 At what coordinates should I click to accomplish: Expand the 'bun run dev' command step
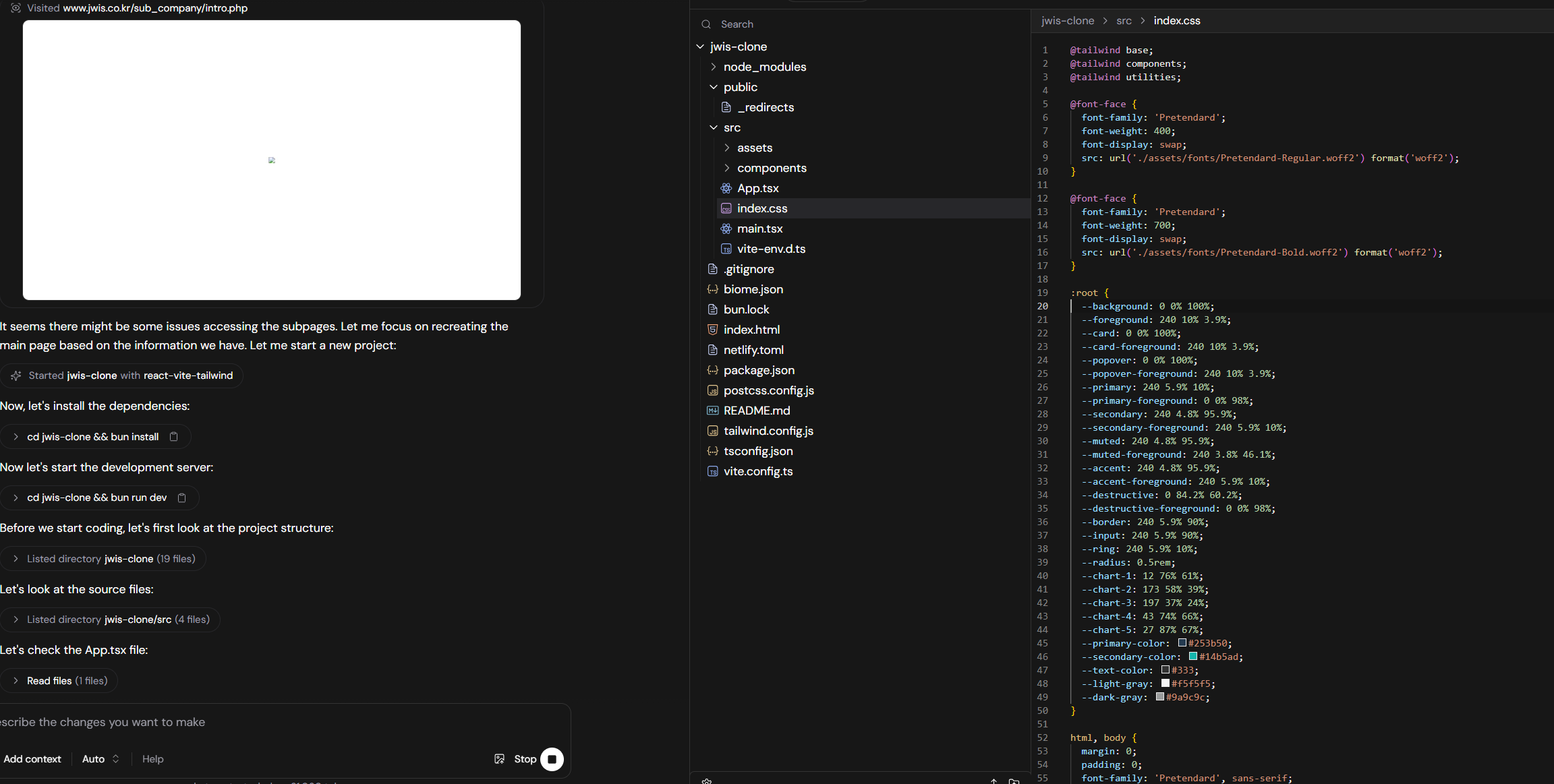tap(16, 497)
